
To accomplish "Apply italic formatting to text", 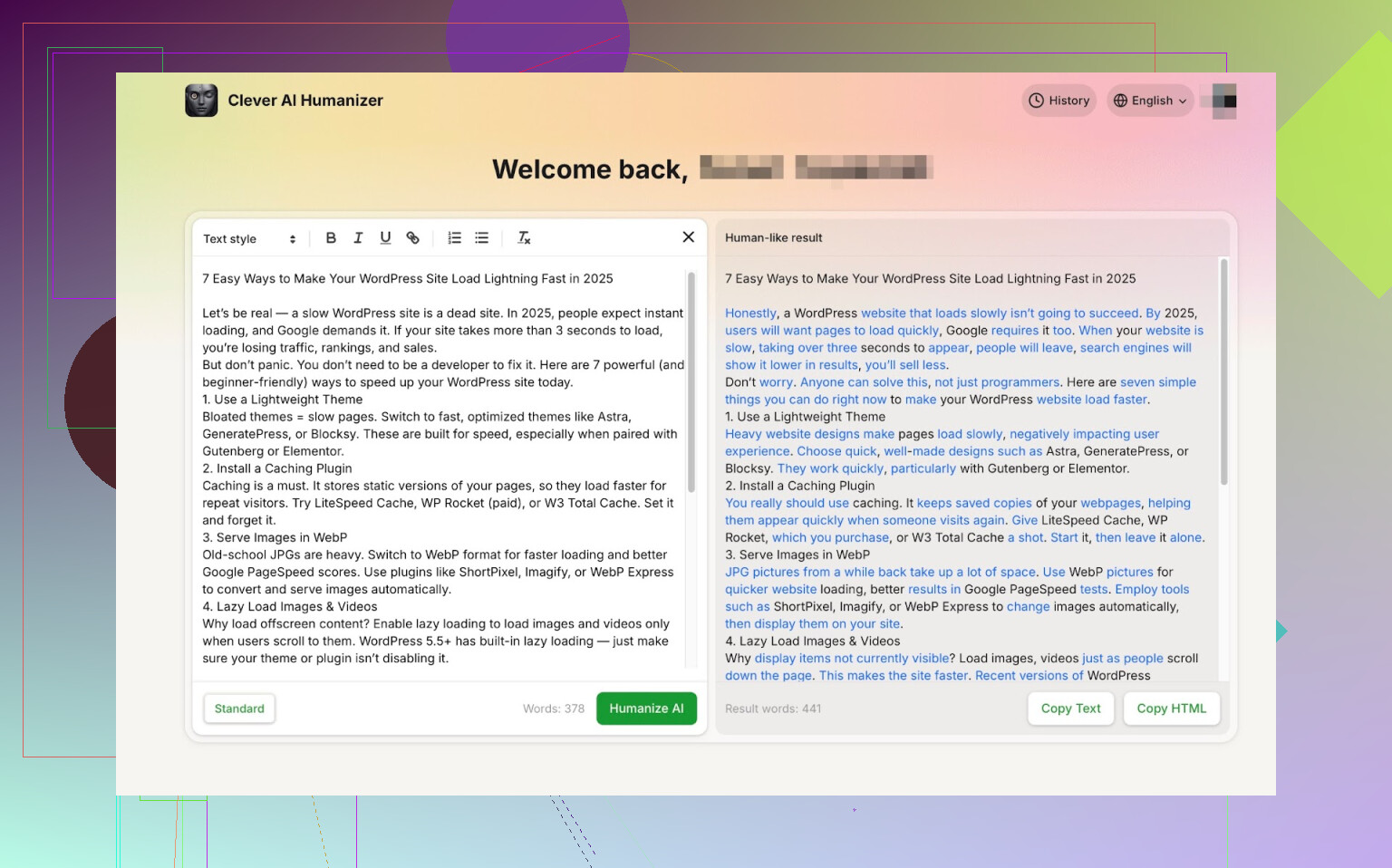I will [358, 237].
